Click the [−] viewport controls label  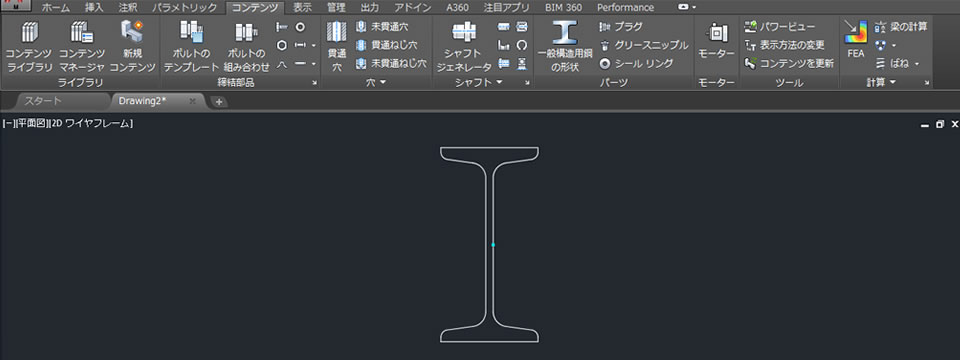[9, 124]
